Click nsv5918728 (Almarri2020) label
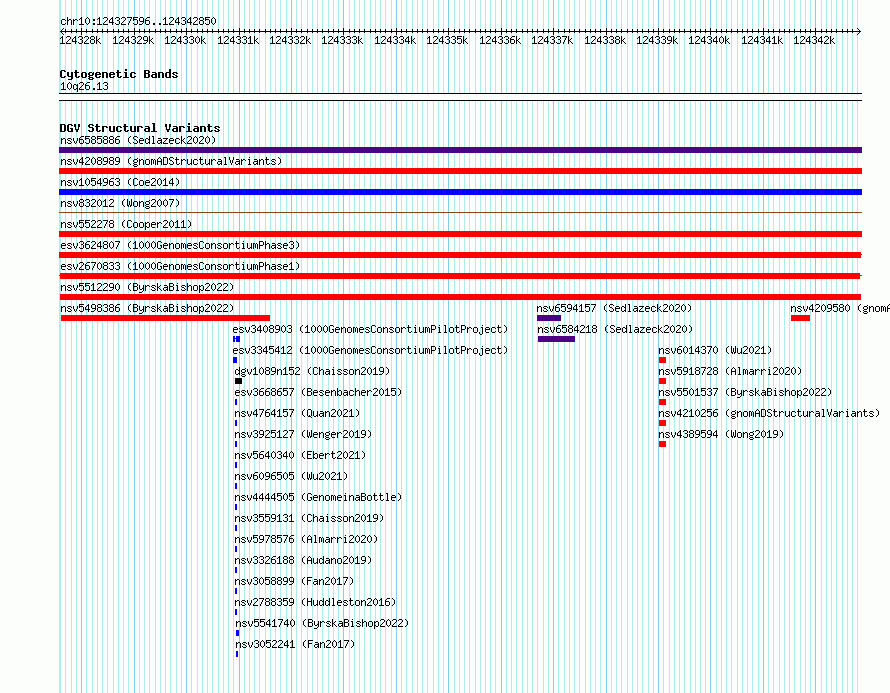The width and height of the screenshot is (890, 693). [x=730, y=371]
